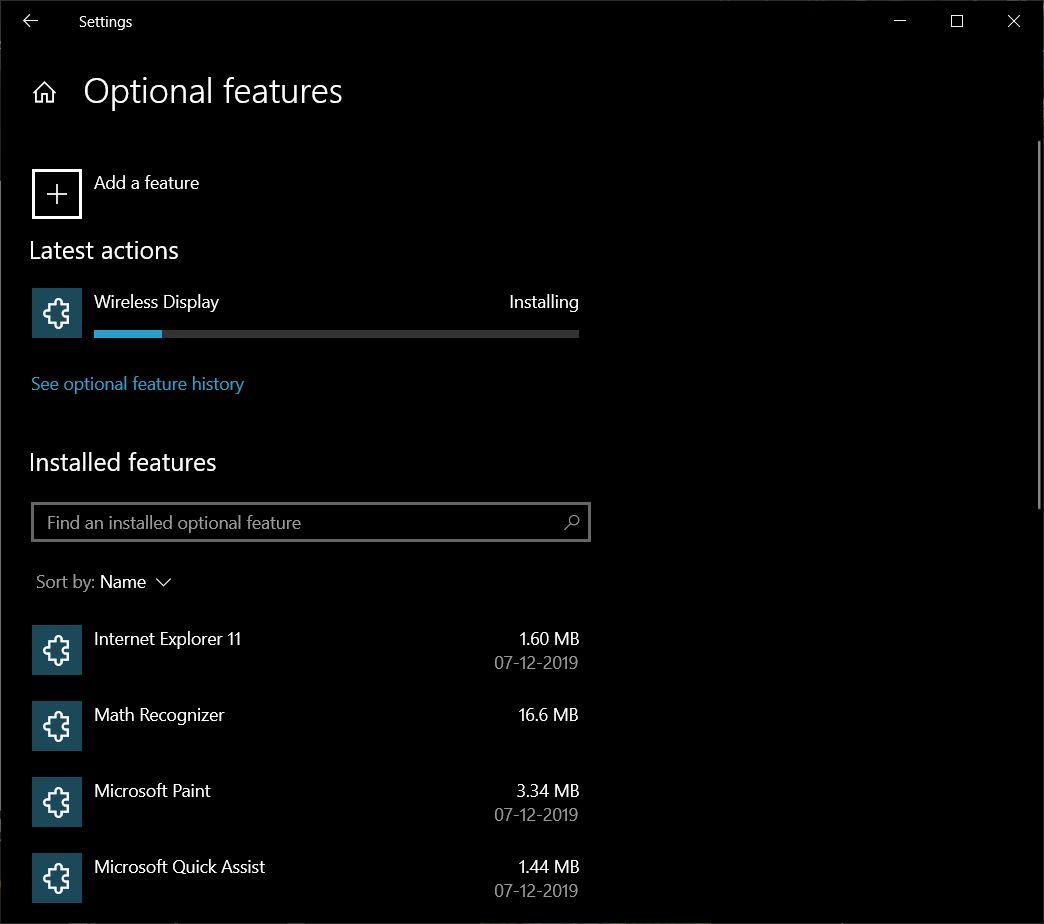Maximize the Settings window
1044x924 pixels.
[957, 21]
